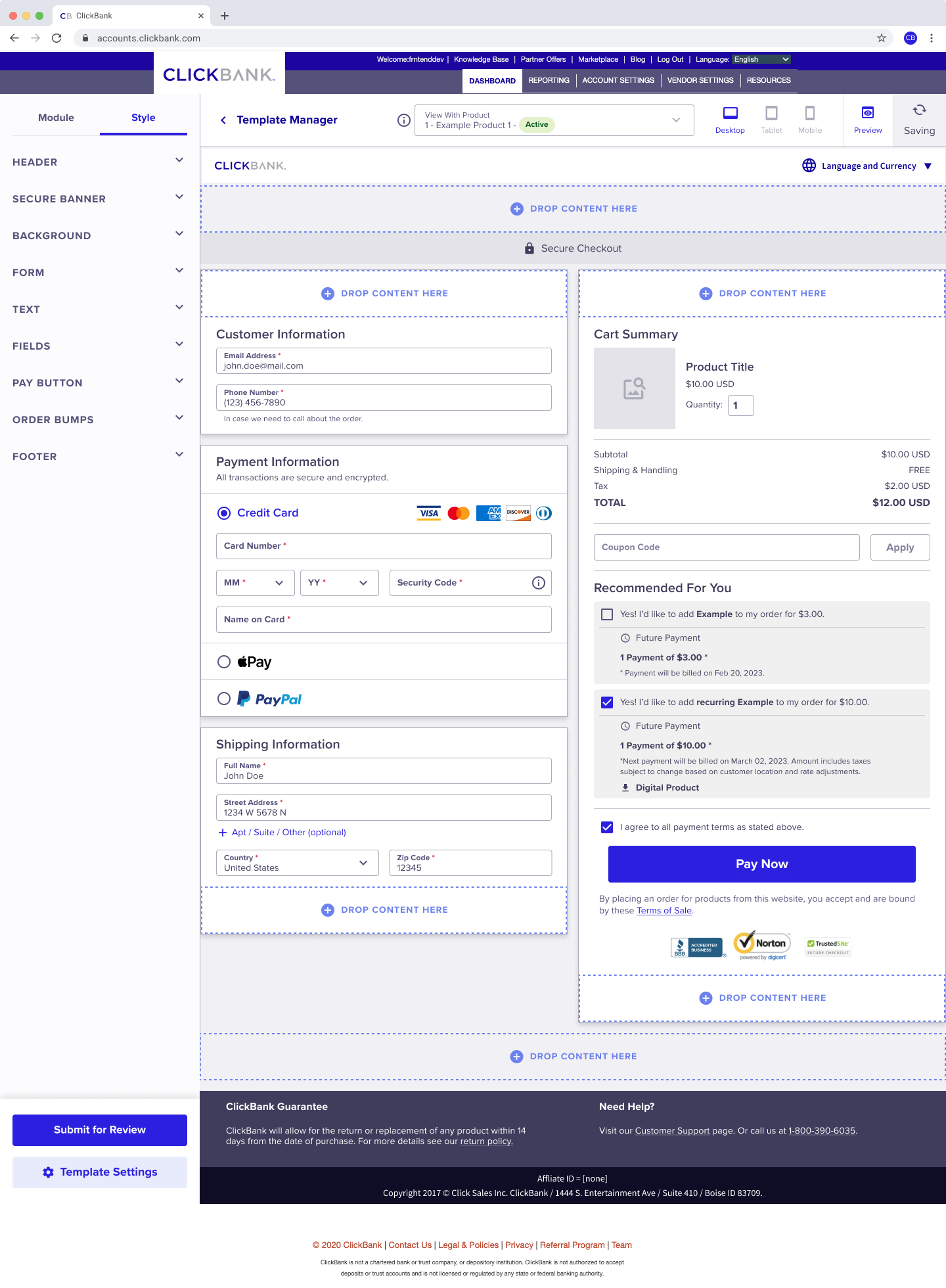Open the Terms of Sale link
This screenshot has height=1288, width=946.
(x=664, y=911)
